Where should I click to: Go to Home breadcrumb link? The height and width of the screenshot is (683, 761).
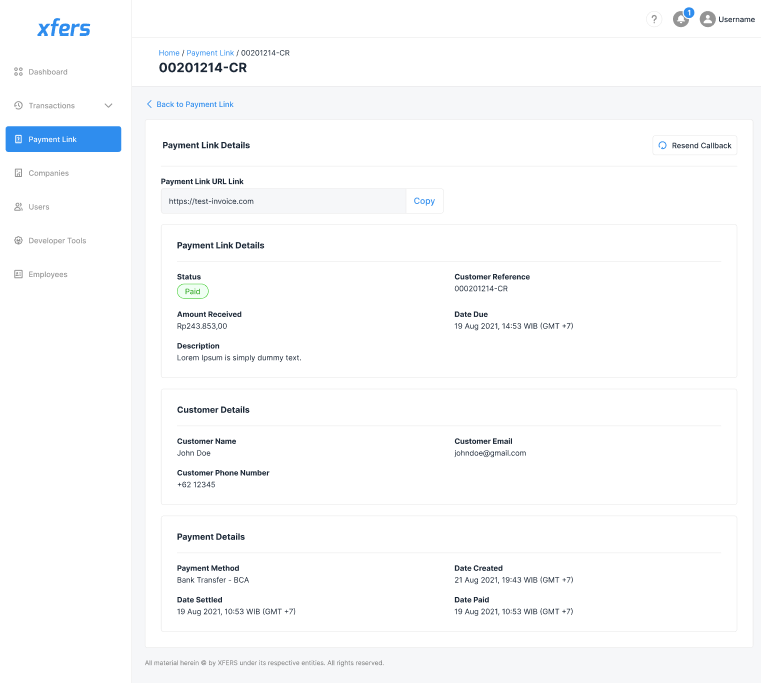(x=169, y=53)
